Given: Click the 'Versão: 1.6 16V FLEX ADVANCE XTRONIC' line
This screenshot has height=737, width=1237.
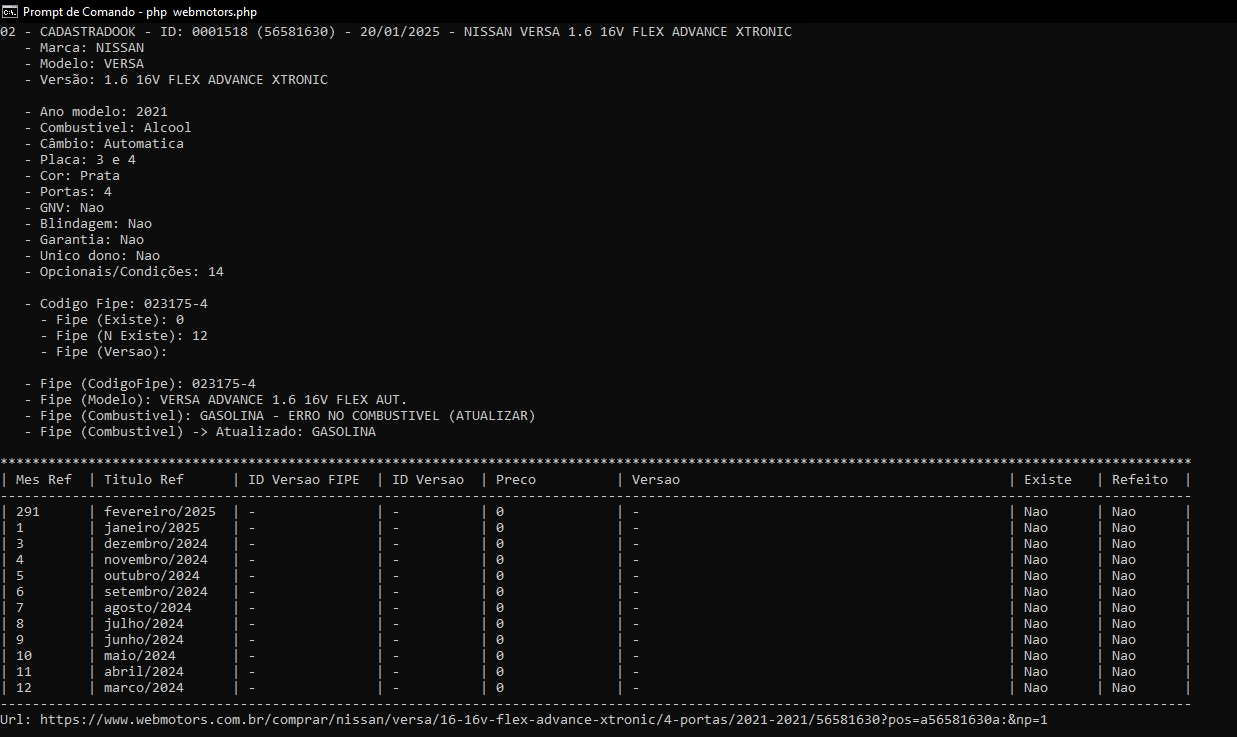Looking at the screenshot, I should pos(176,80).
